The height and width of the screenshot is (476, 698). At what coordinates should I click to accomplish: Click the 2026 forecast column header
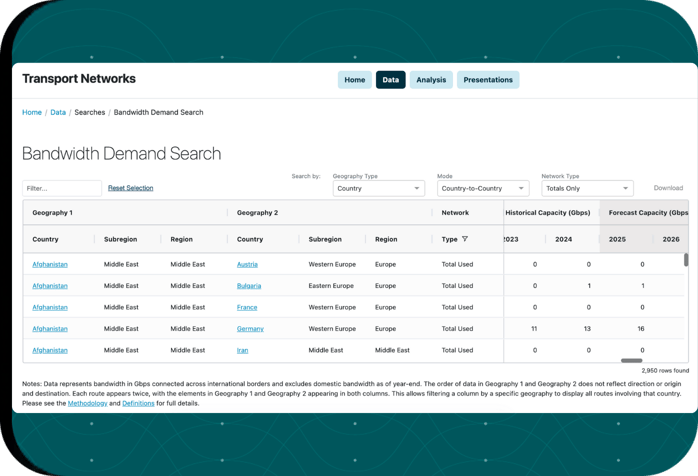pos(671,239)
